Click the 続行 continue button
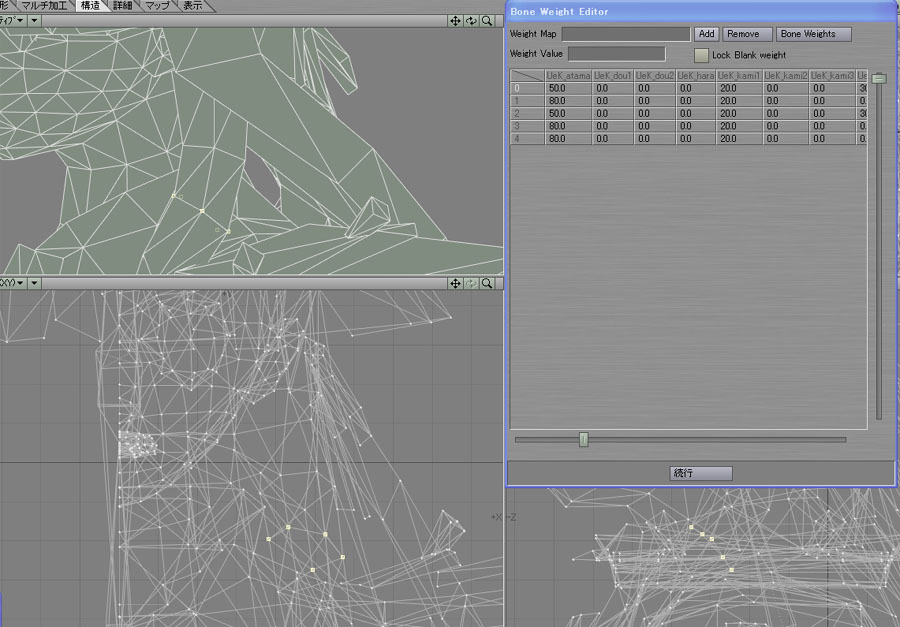This screenshot has height=627, width=900. coord(701,473)
